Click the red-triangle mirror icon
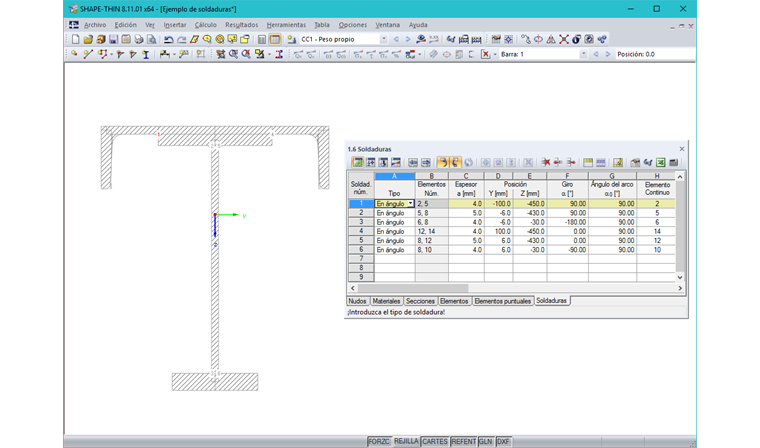The width and height of the screenshot is (760, 448). tap(551, 39)
